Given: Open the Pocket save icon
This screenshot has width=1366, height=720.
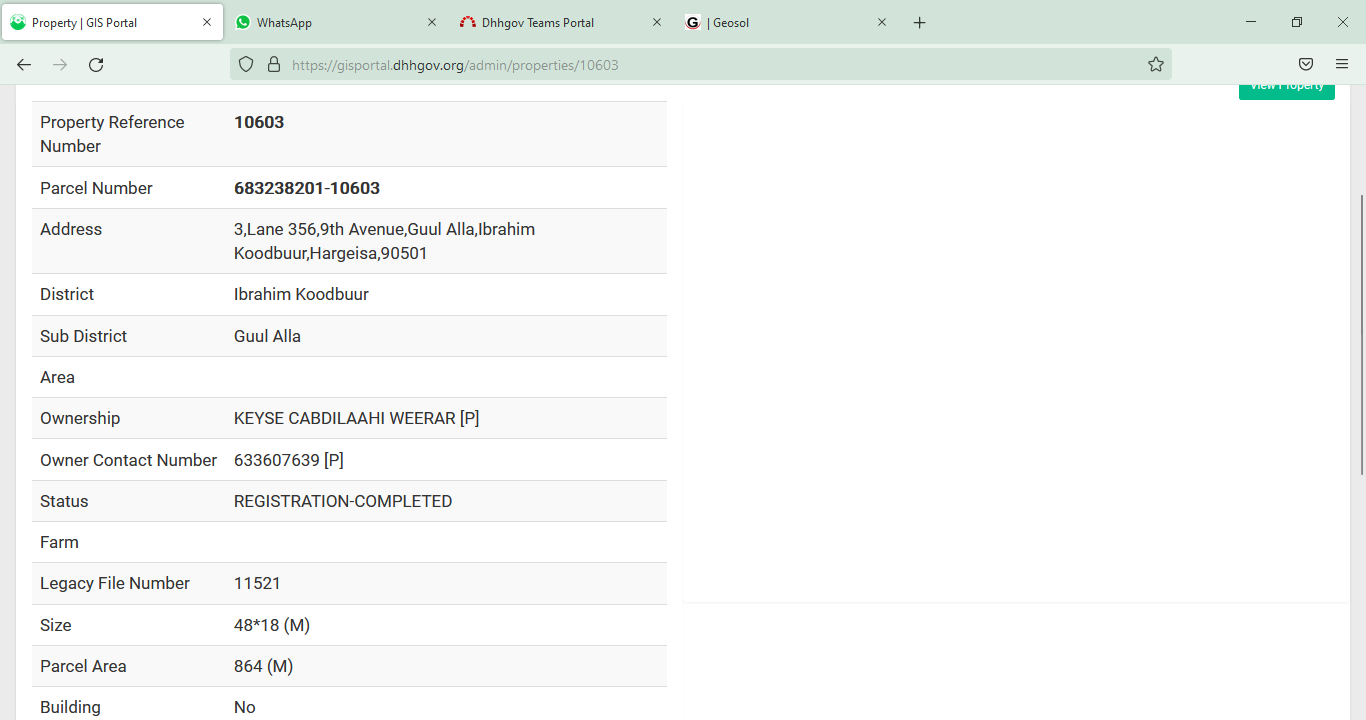Looking at the screenshot, I should (1306, 64).
